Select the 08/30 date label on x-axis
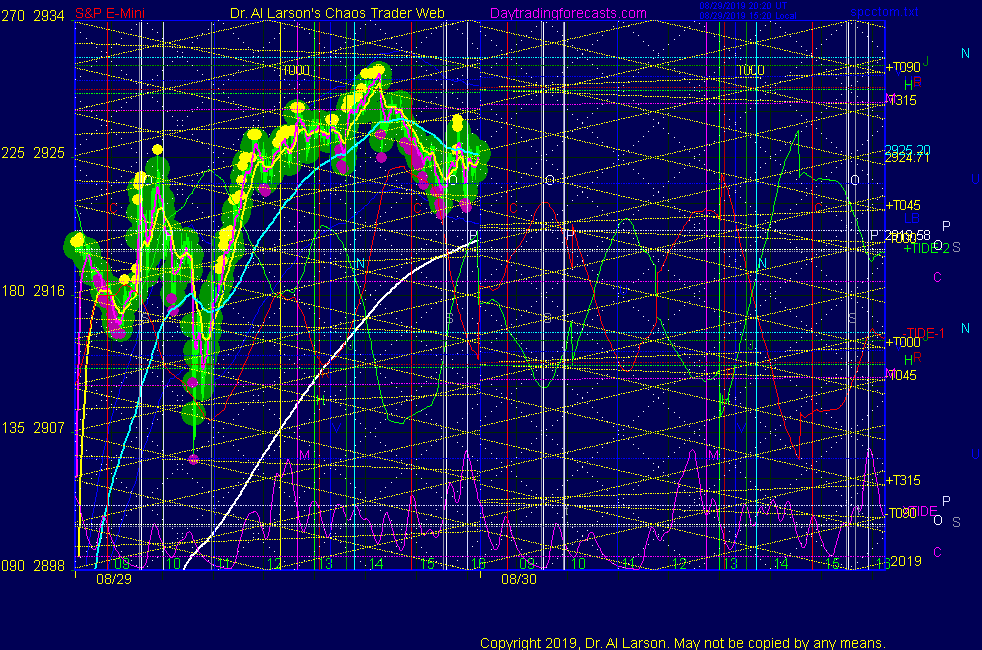This screenshot has width=982, height=650. (x=519, y=579)
